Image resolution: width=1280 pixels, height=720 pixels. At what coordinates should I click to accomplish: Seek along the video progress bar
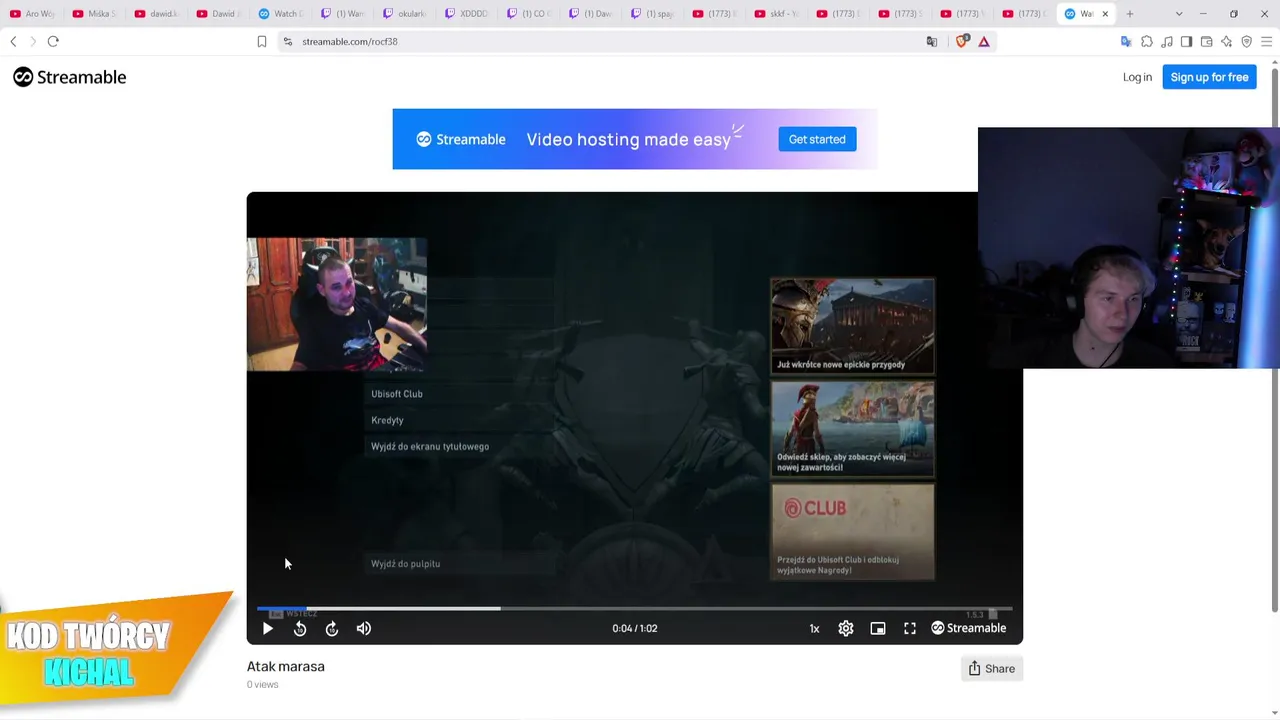(x=635, y=608)
